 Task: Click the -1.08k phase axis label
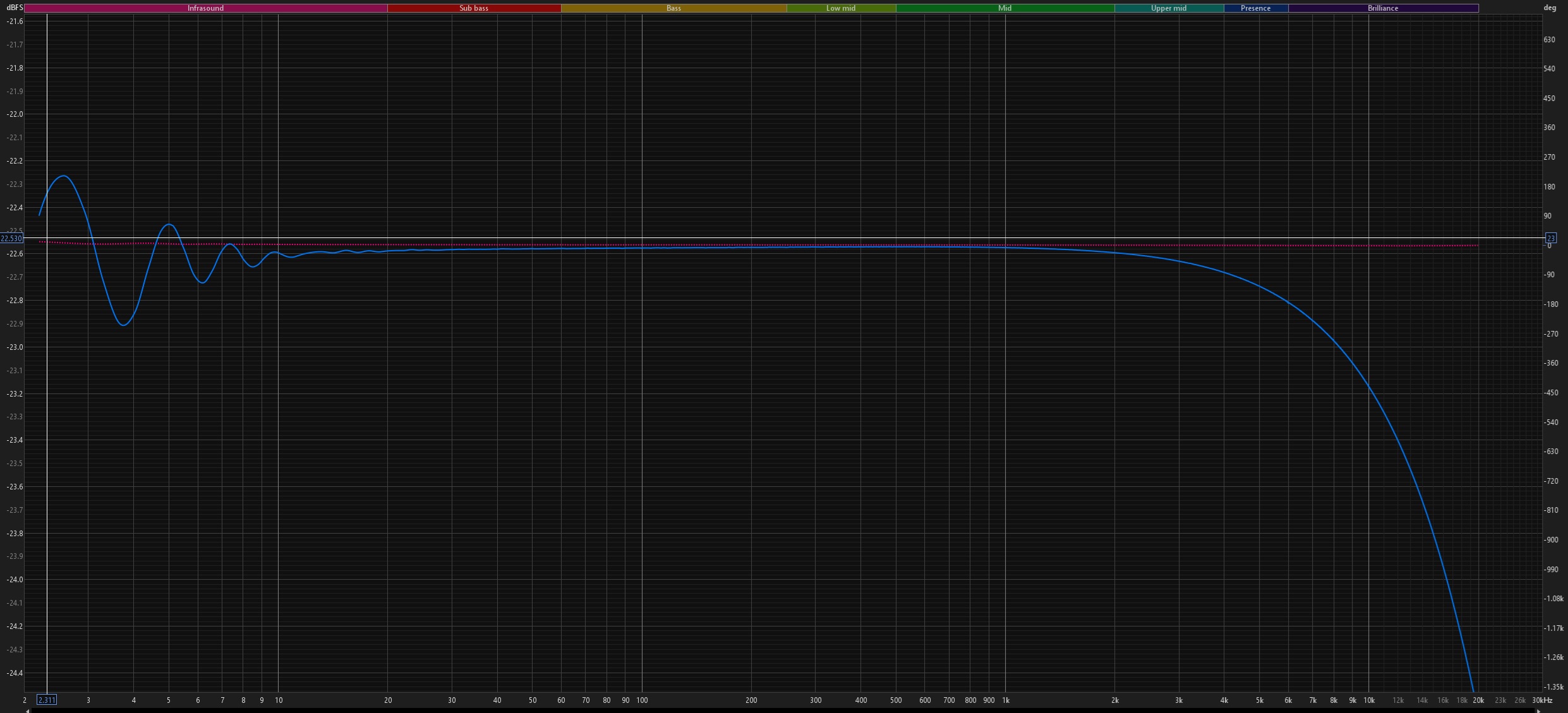[1553, 598]
